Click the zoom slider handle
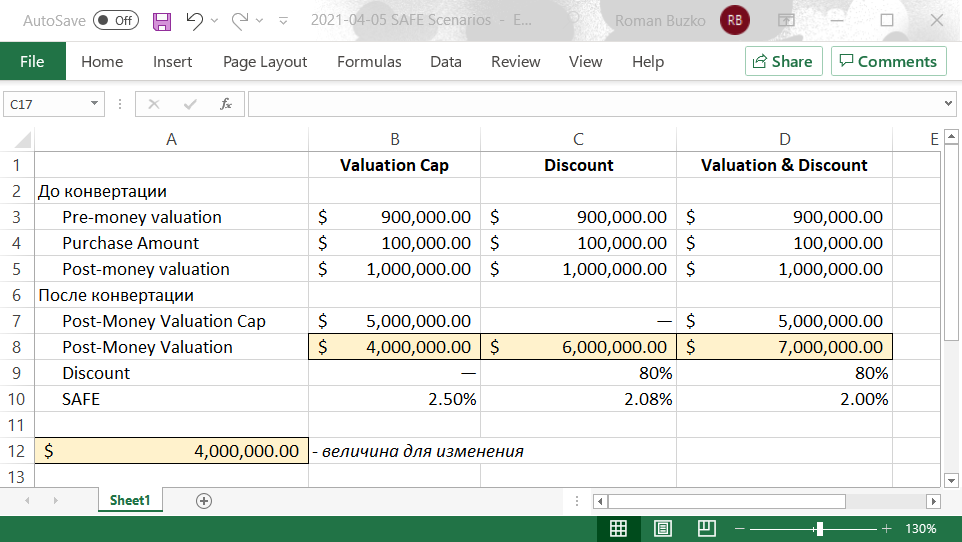Image resolution: width=962 pixels, height=542 pixels. 819,528
